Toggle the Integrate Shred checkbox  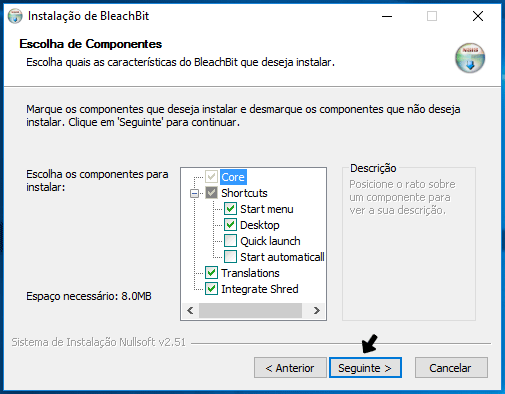(x=211, y=289)
